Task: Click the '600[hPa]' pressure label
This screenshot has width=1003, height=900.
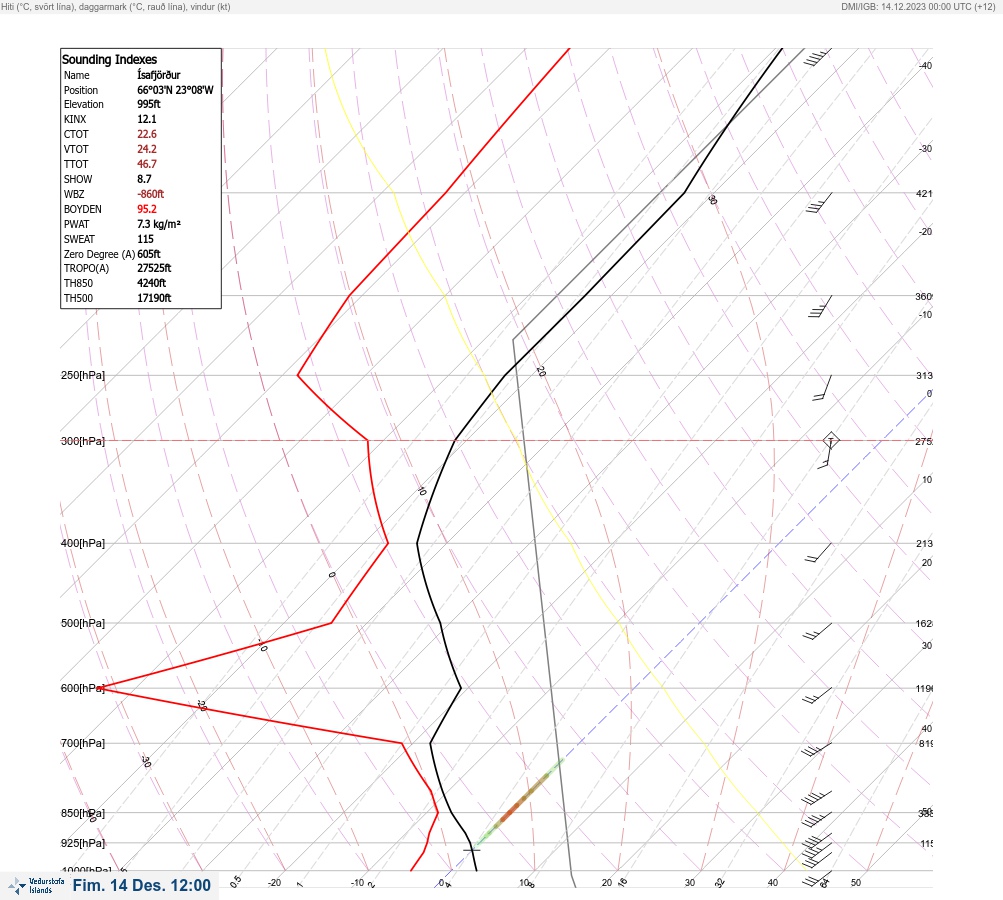Action: pos(83,688)
